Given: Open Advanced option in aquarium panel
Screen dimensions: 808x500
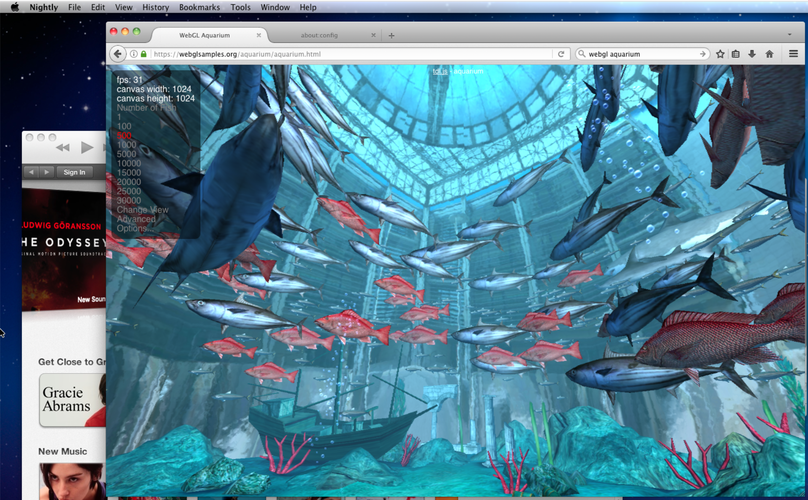Looking at the screenshot, I should click(x=136, y=219).
